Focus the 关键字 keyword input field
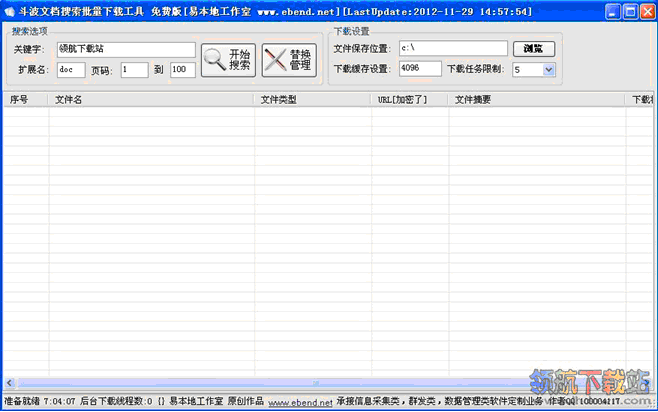The image size is (658, 412). [126, 50]
